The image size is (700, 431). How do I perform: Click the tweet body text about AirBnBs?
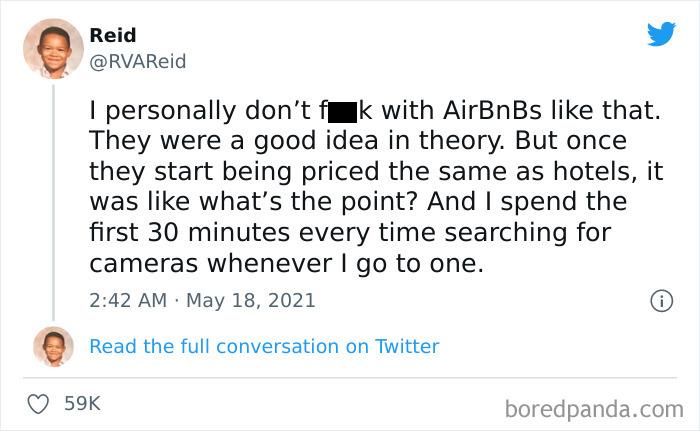click(x=376, y=187)
